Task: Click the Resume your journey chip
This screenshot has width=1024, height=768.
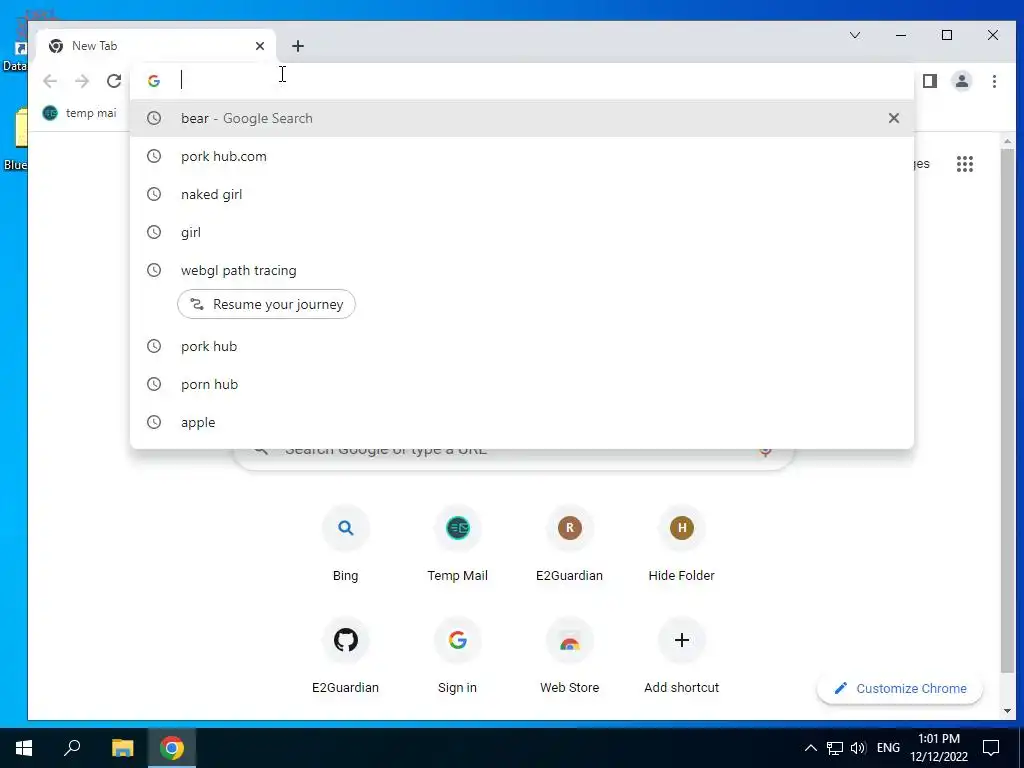Action: [266, 304]
